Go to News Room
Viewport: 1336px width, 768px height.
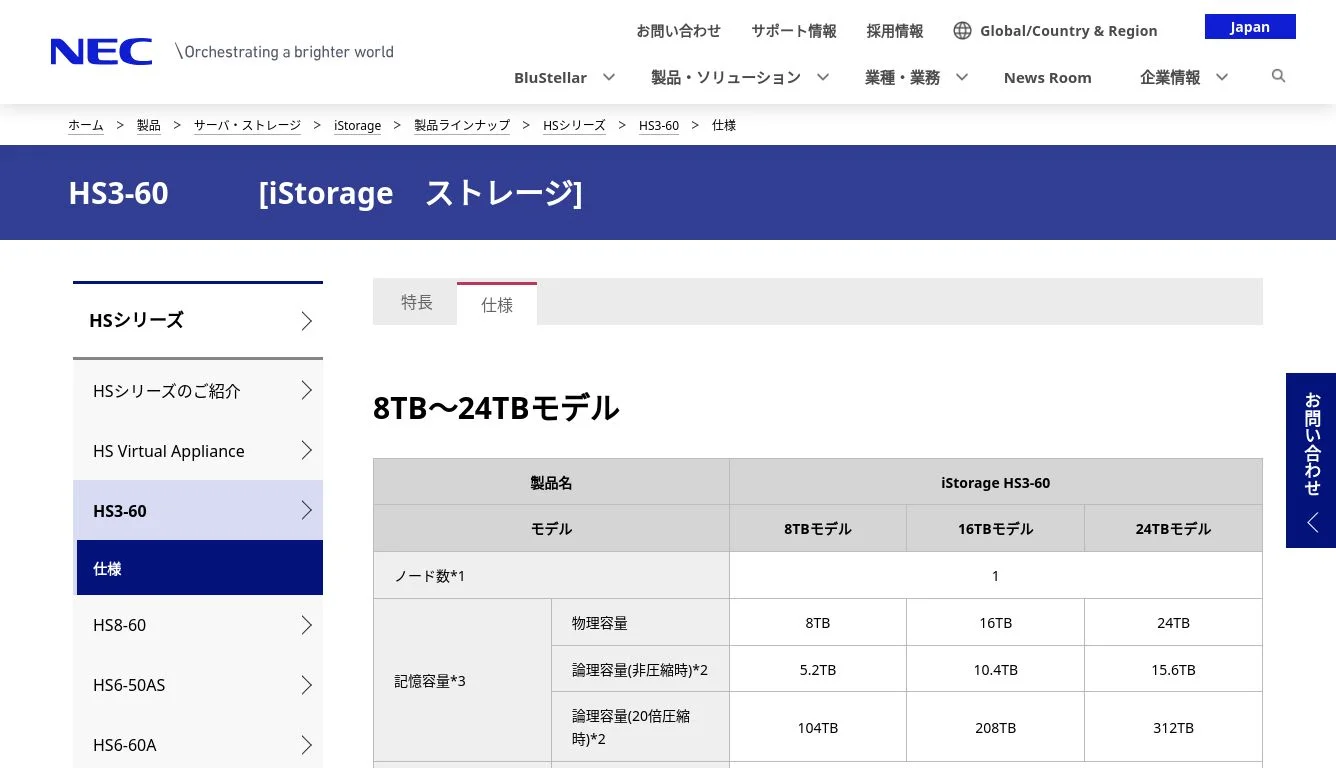(1047, 77)
